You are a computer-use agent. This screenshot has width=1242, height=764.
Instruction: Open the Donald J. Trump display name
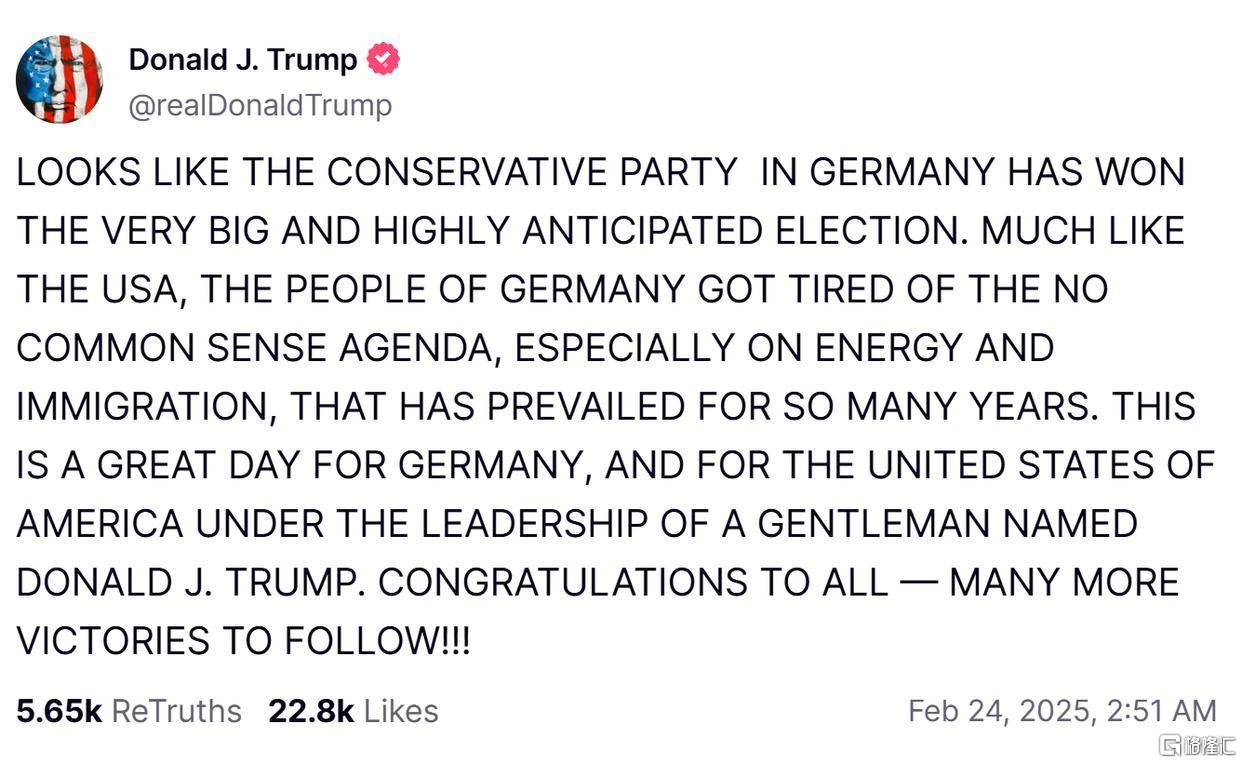(243, 60)
